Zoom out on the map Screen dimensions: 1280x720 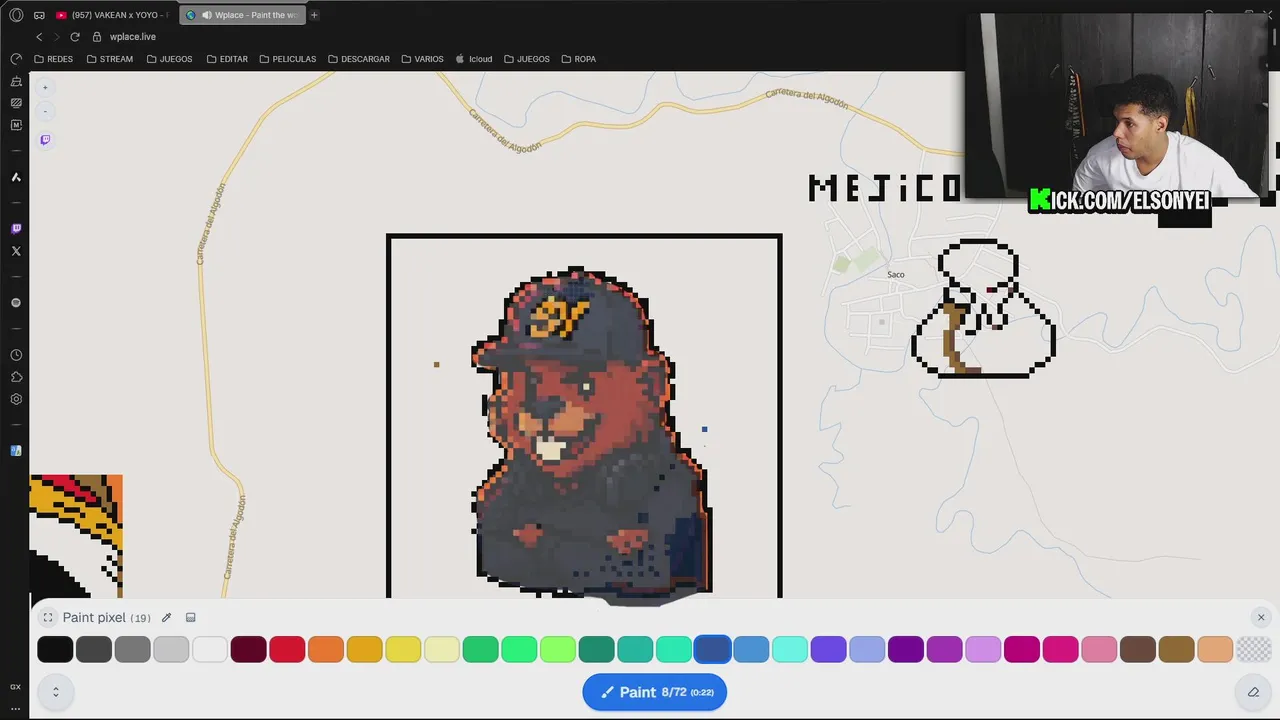point(45,111)
